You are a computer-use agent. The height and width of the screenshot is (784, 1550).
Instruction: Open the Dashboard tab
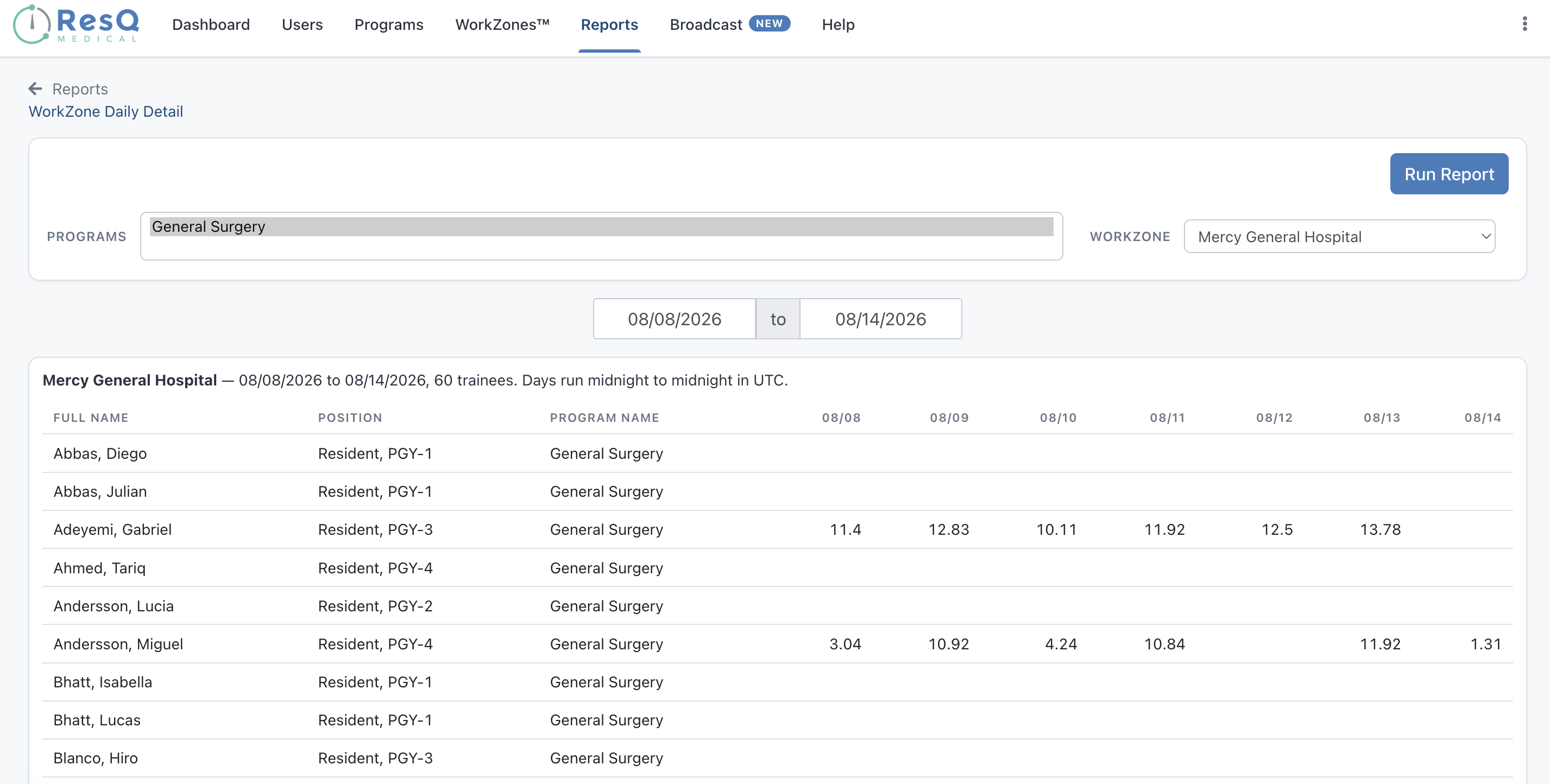coord(211,24)
